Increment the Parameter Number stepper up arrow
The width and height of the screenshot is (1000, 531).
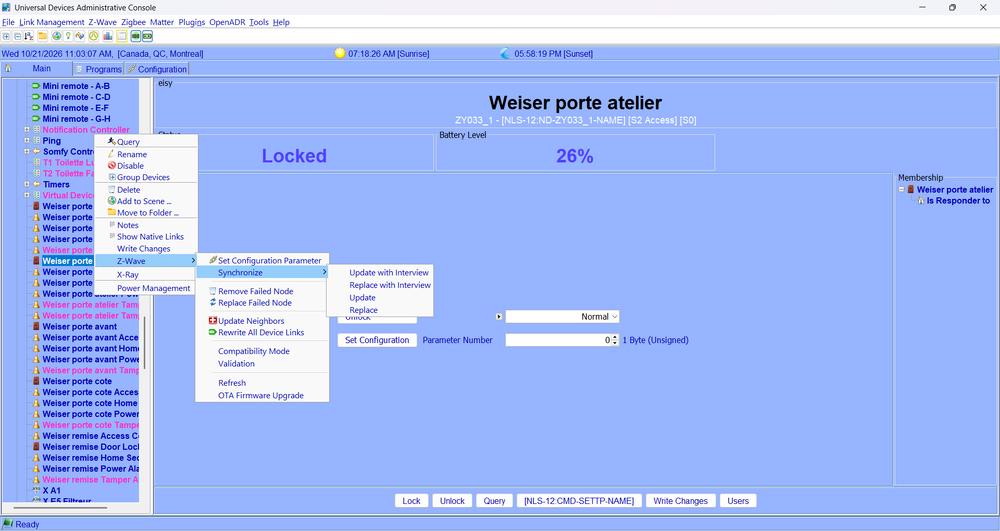click(x=615, y=337)
